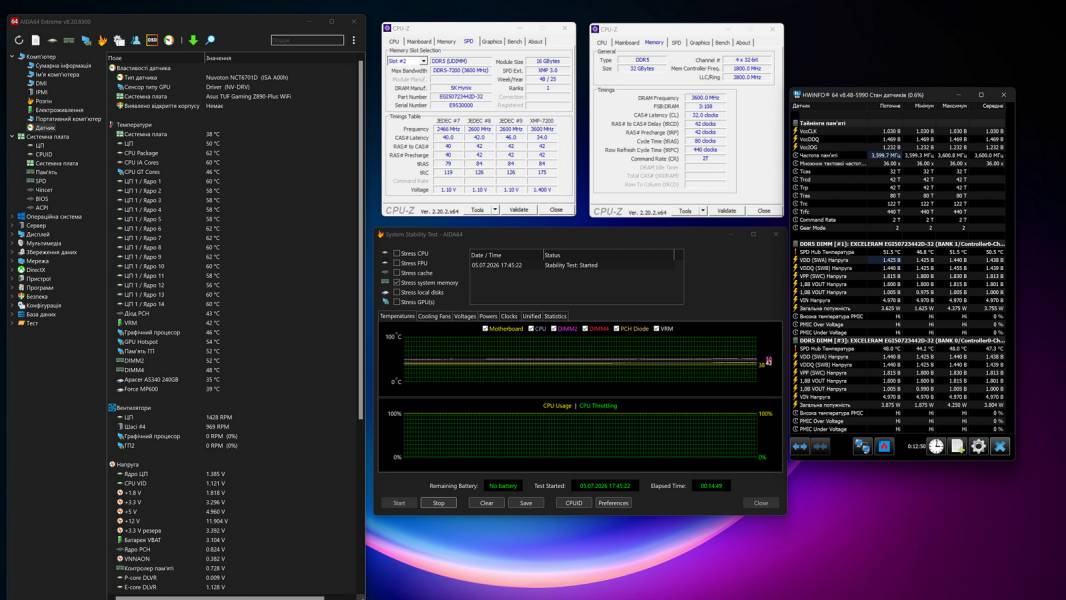This screenshot has height=600, width=1066.
Task: Collapse the Комп'ютер tree node
Action: [12, 56]
